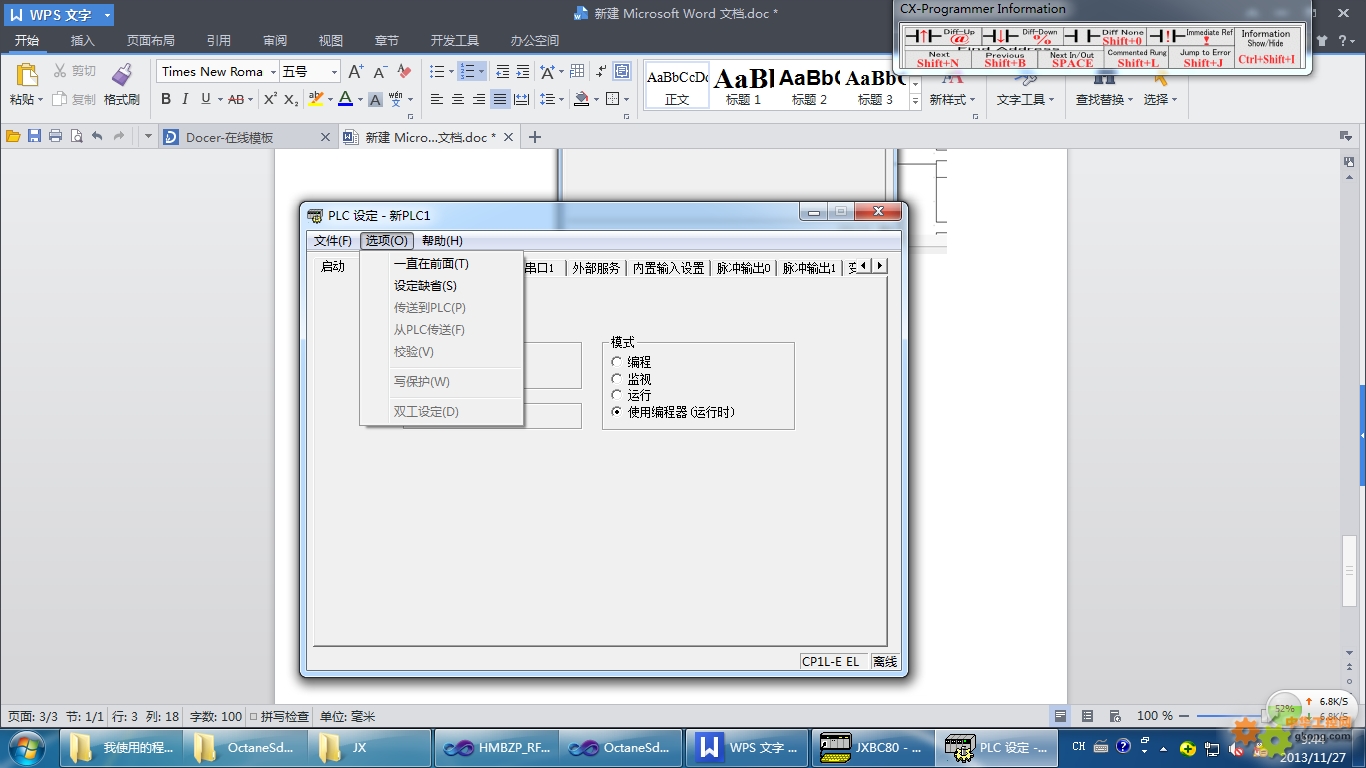
Task: Open the 页面布局 ribbon tab
Action: click(150, 40)
